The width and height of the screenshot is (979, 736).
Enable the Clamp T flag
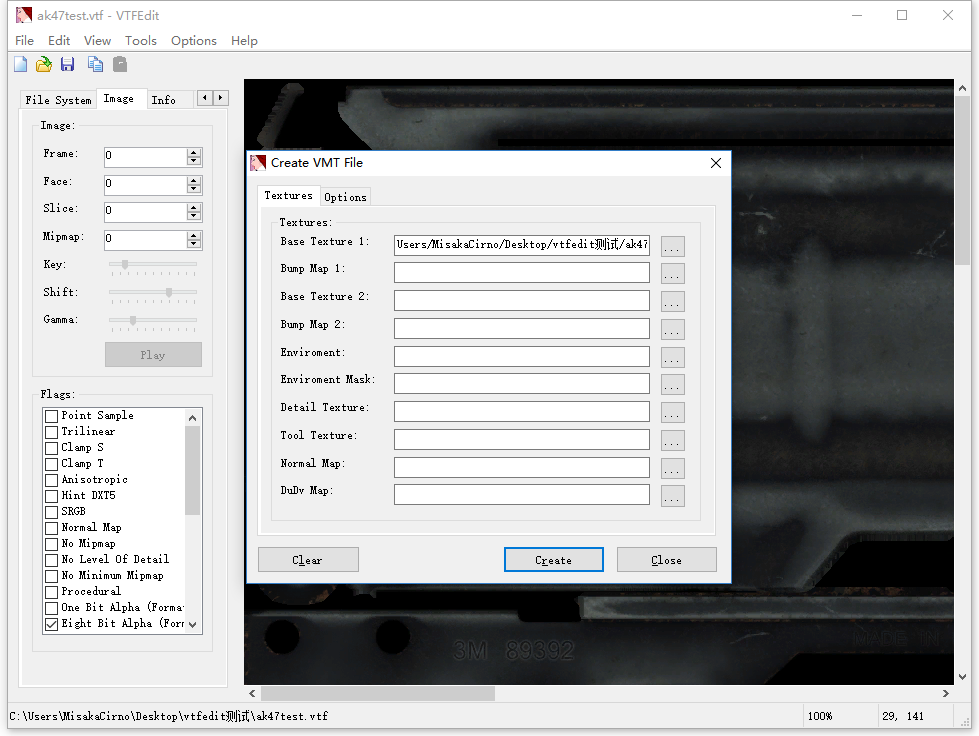point(52,464)
